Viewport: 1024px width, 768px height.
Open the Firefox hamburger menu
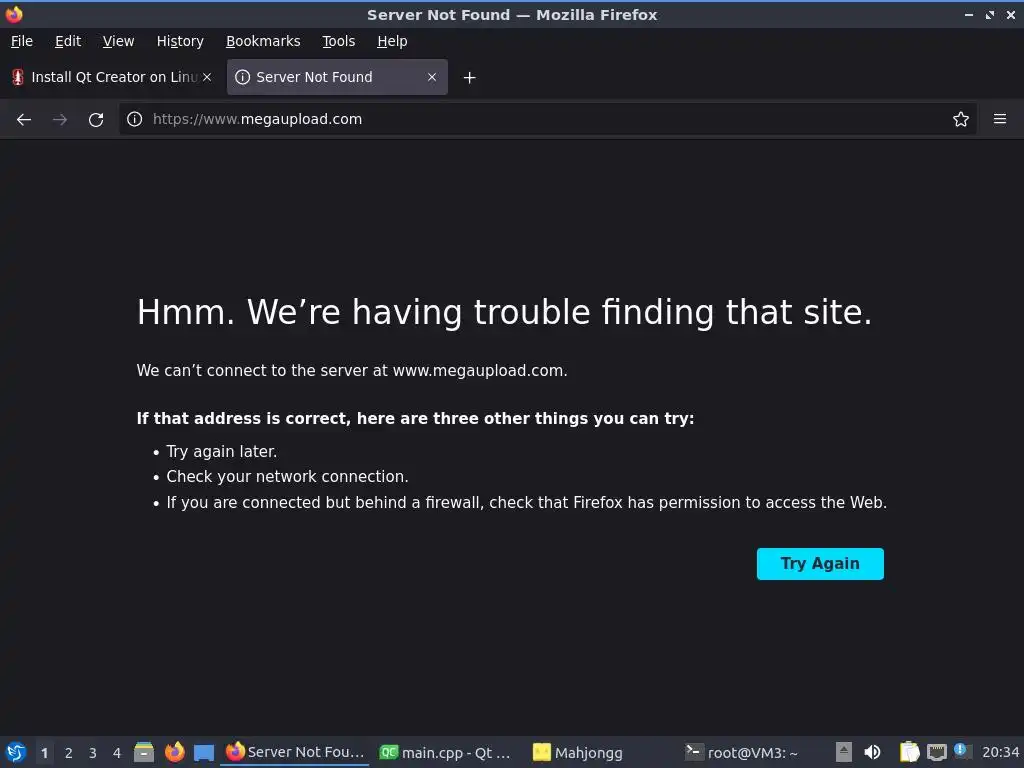(x=1000, y=119)
